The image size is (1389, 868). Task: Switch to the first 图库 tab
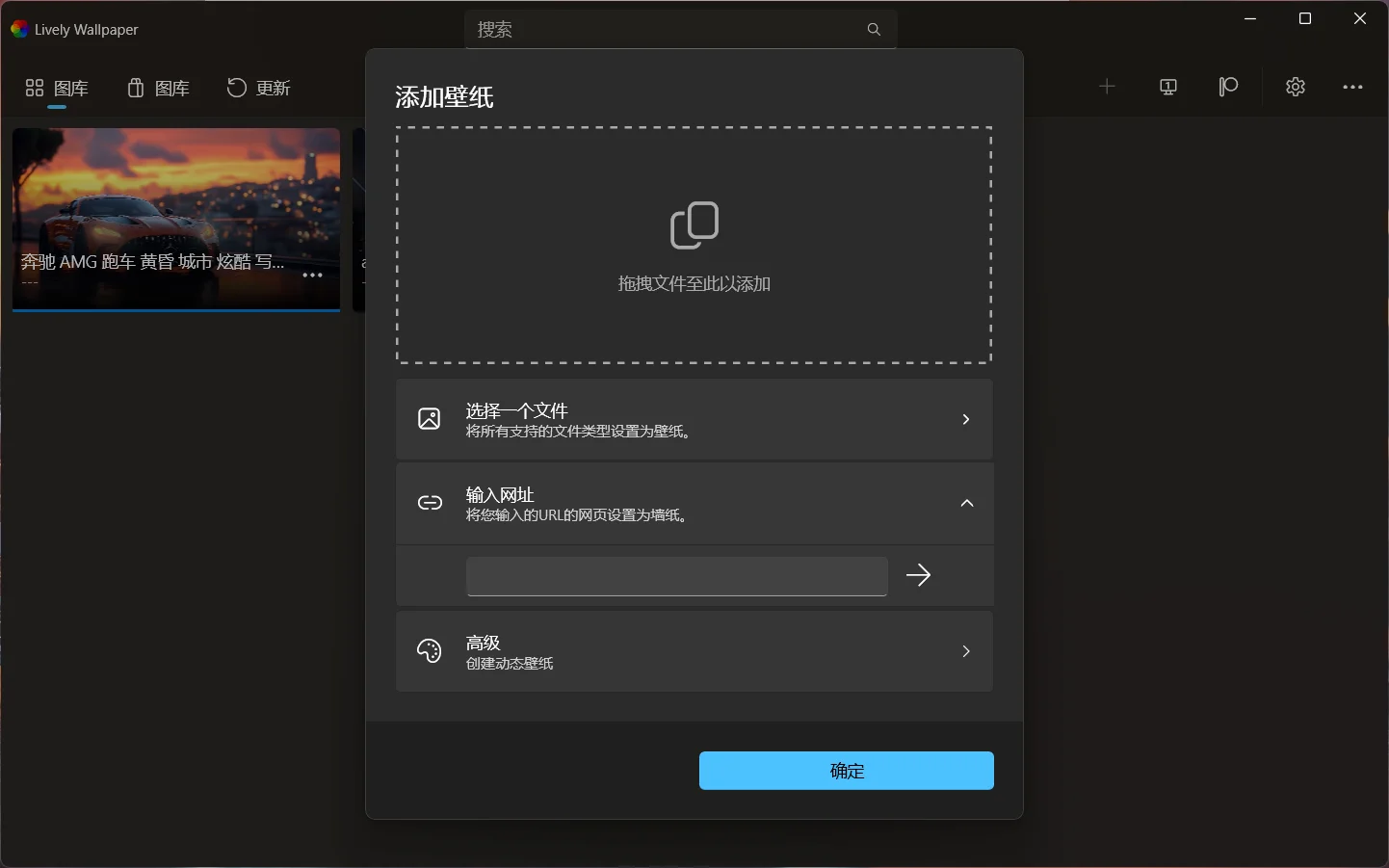point(56,88)
